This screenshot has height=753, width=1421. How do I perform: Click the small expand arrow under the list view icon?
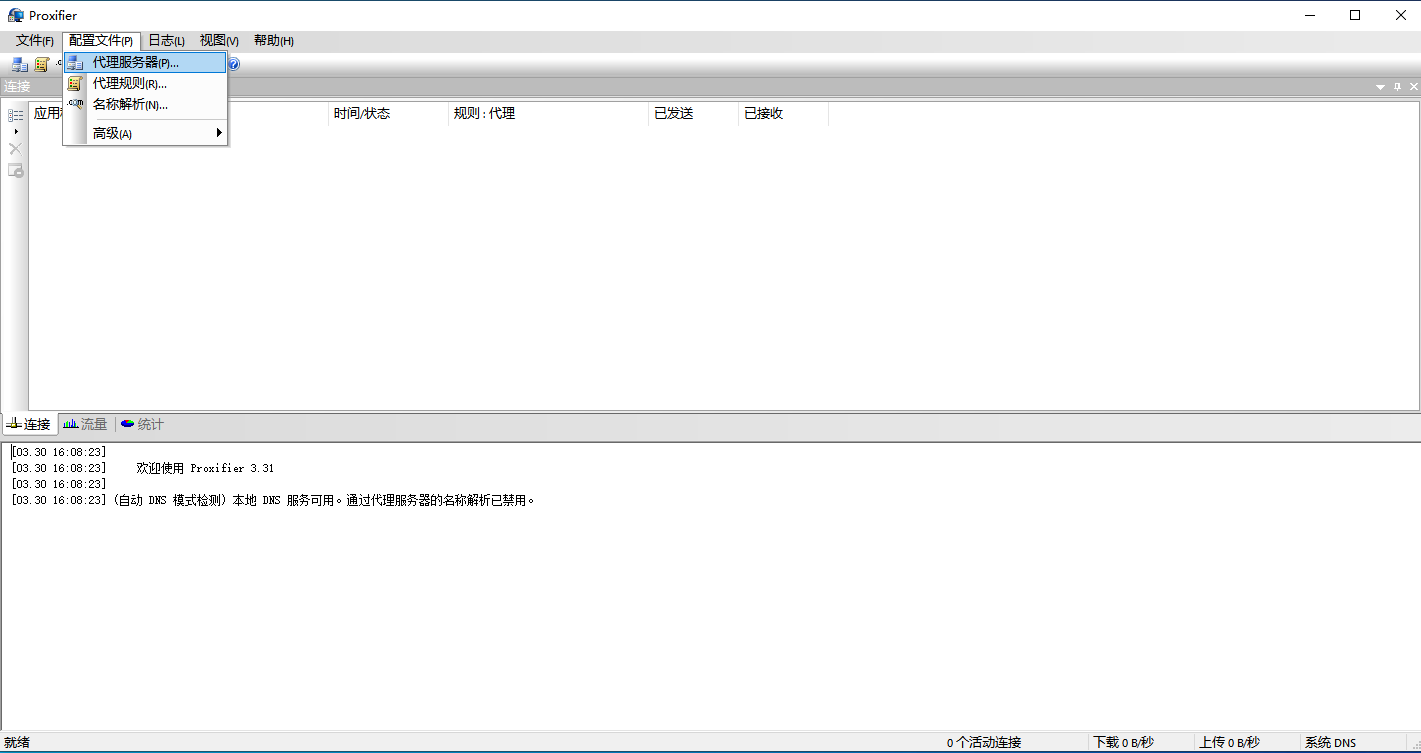pyautogui.click(x=15, y=132)
